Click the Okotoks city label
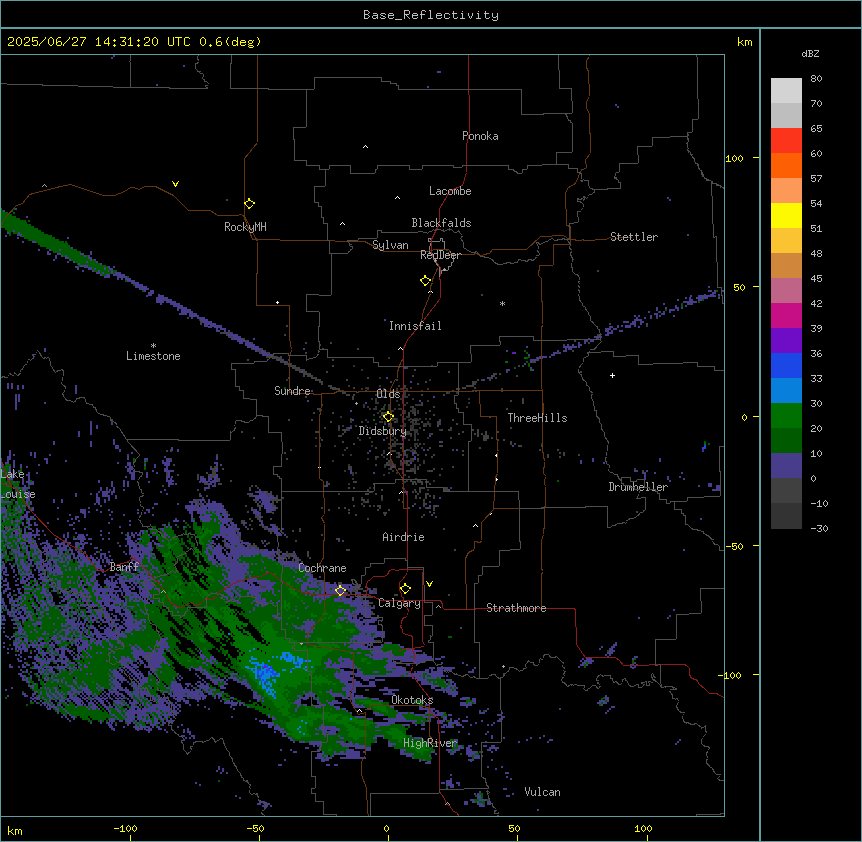Screen dimensions: 862x842 412,700
